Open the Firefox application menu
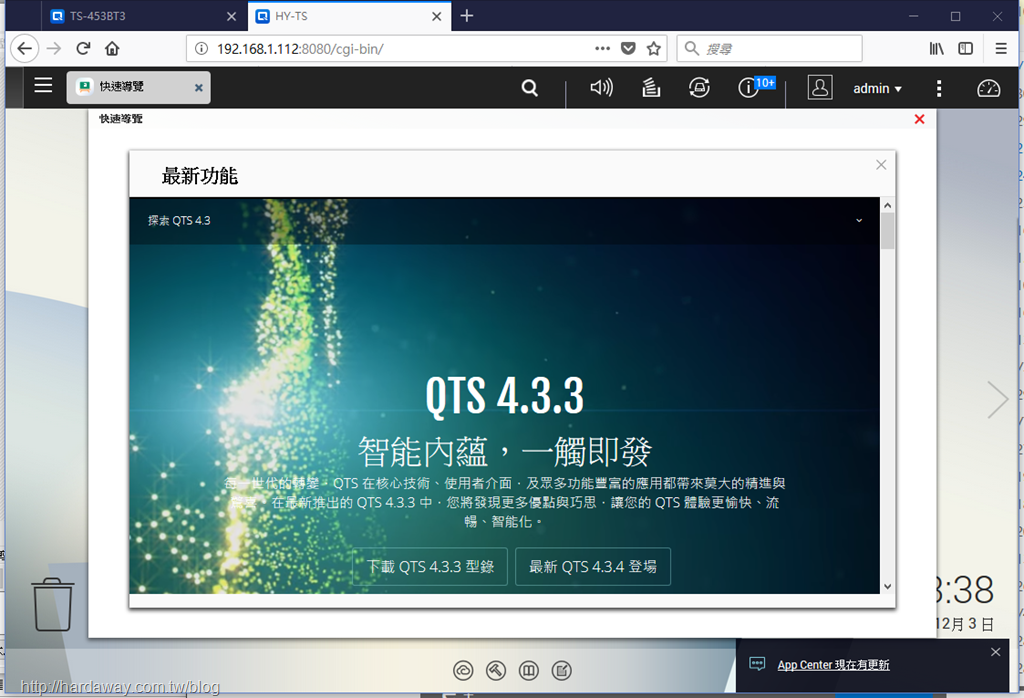Viewport: 1024px width, 698px height. tap(1000, 48)
